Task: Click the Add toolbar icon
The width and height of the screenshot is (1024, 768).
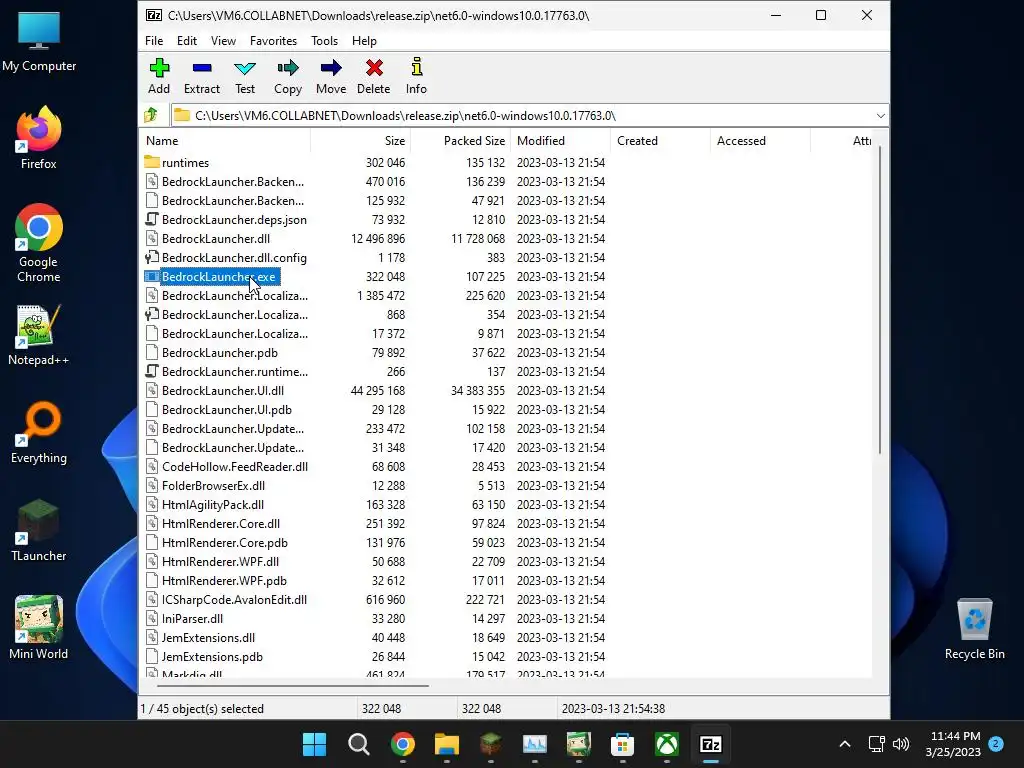Action: [159, 76]
